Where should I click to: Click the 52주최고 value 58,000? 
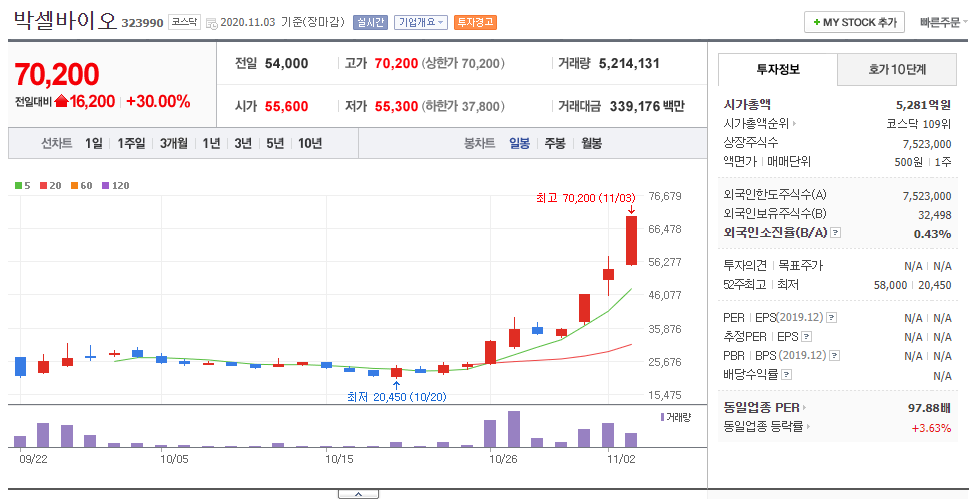(x=890, y=285)
